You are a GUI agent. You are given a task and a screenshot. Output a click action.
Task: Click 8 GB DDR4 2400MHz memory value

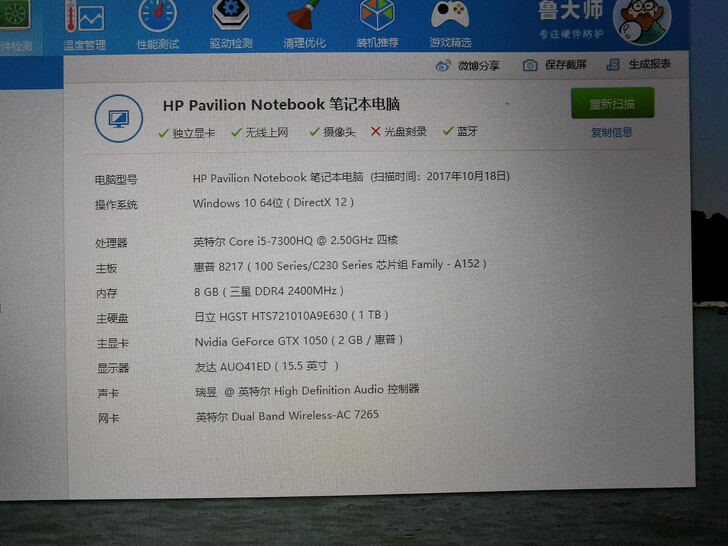tap(269, 291)
